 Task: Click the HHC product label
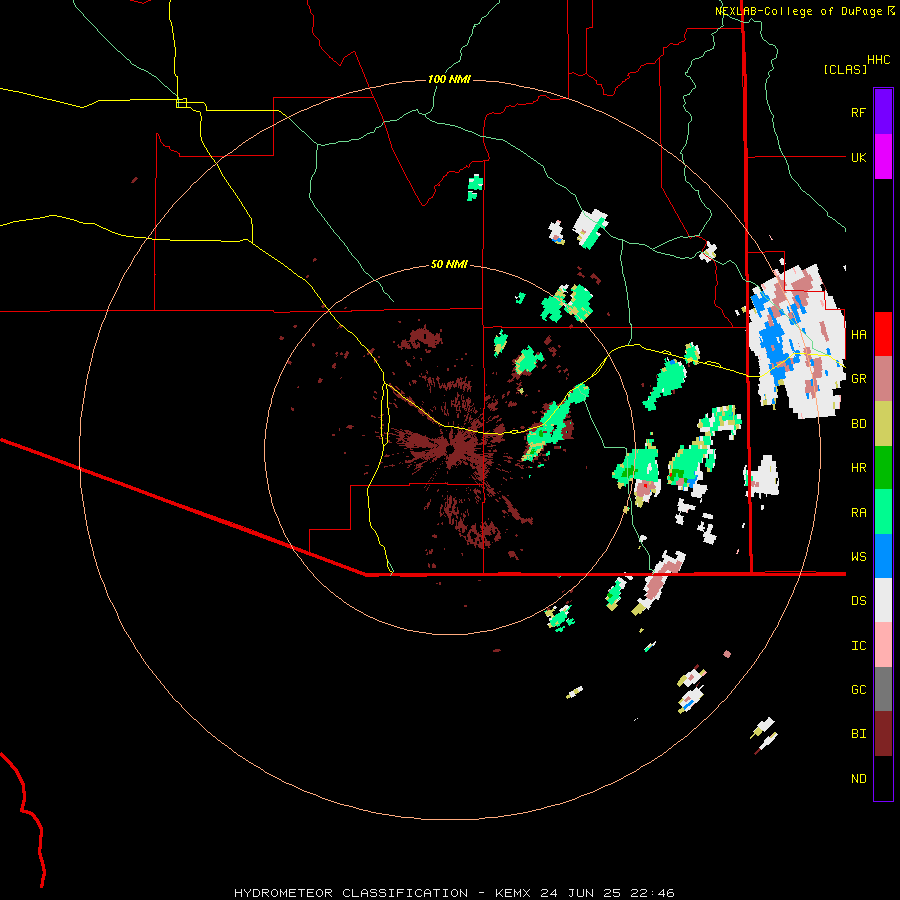pos(878,60)
